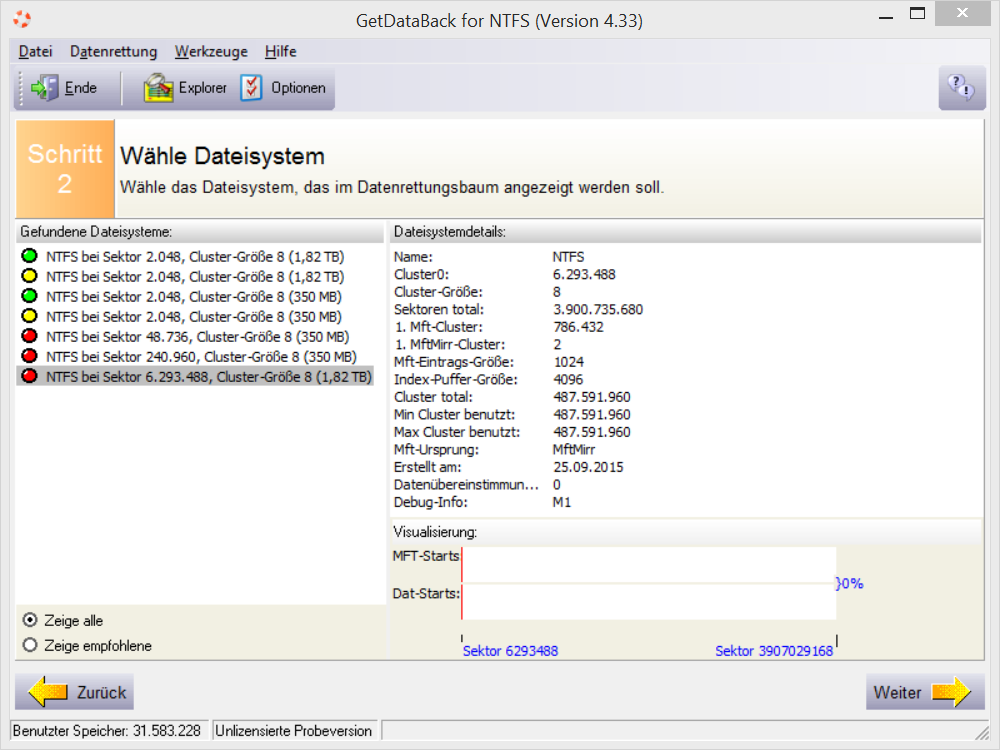
Task: Click the Erstellt am value 25.09.2015
Action: click(589, 467)
